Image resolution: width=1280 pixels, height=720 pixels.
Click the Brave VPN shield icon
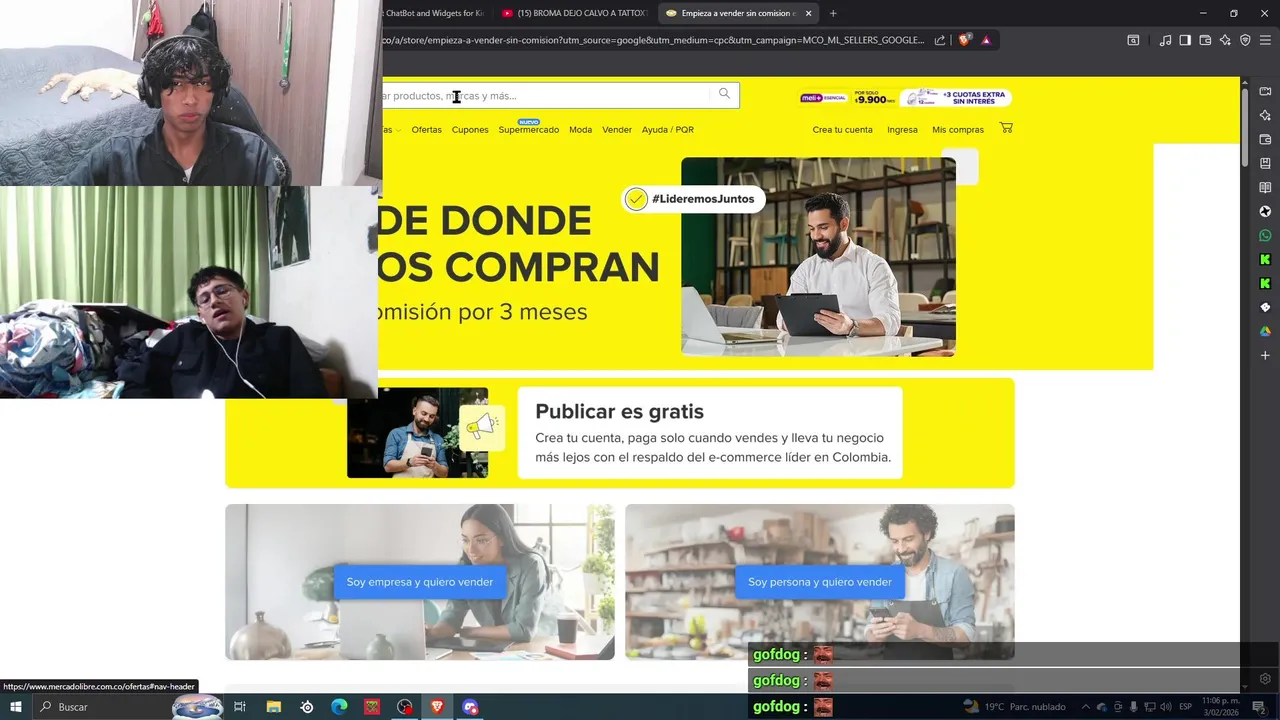(1245, 40)
